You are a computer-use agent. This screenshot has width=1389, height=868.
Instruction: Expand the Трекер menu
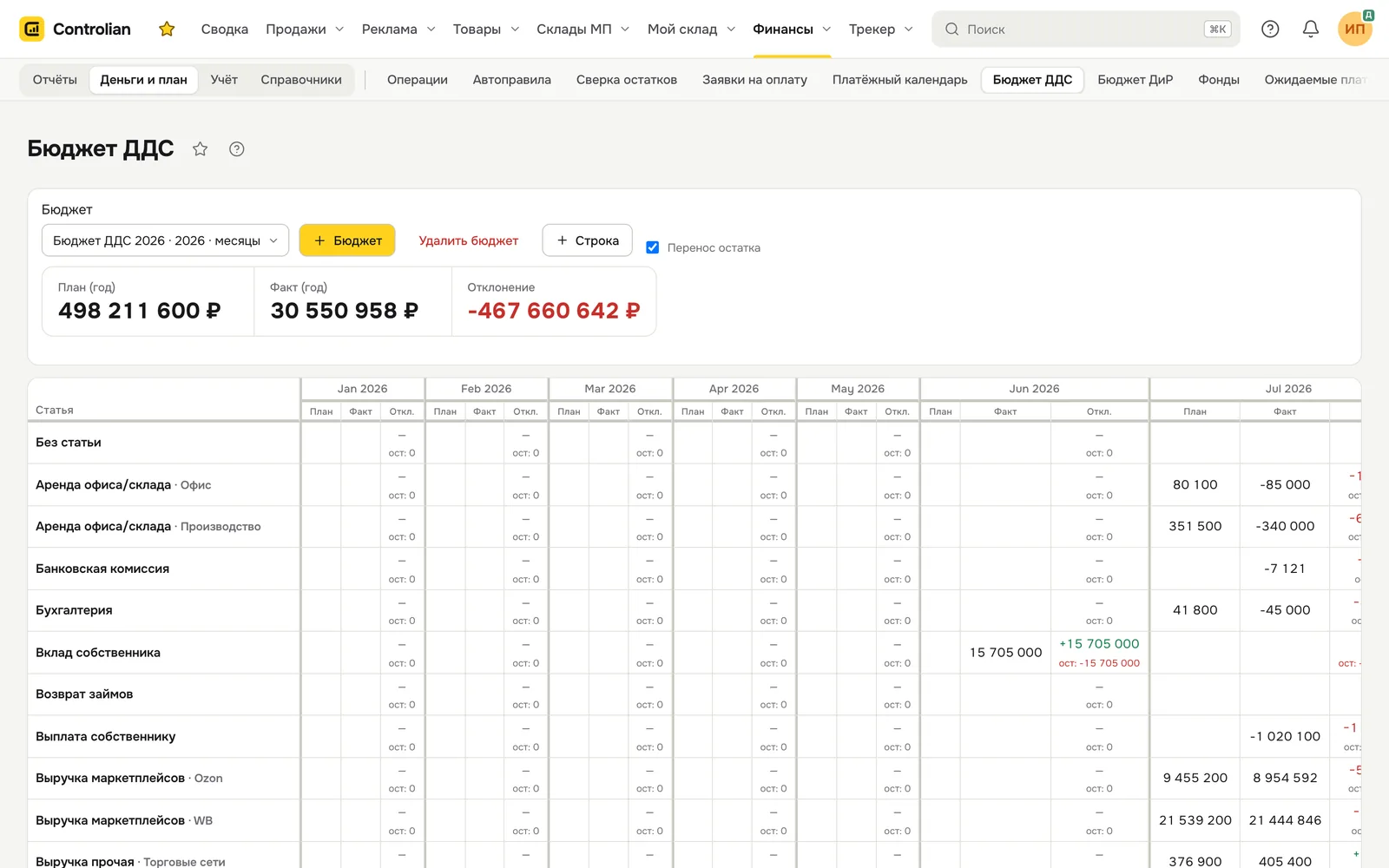(880, 30)
